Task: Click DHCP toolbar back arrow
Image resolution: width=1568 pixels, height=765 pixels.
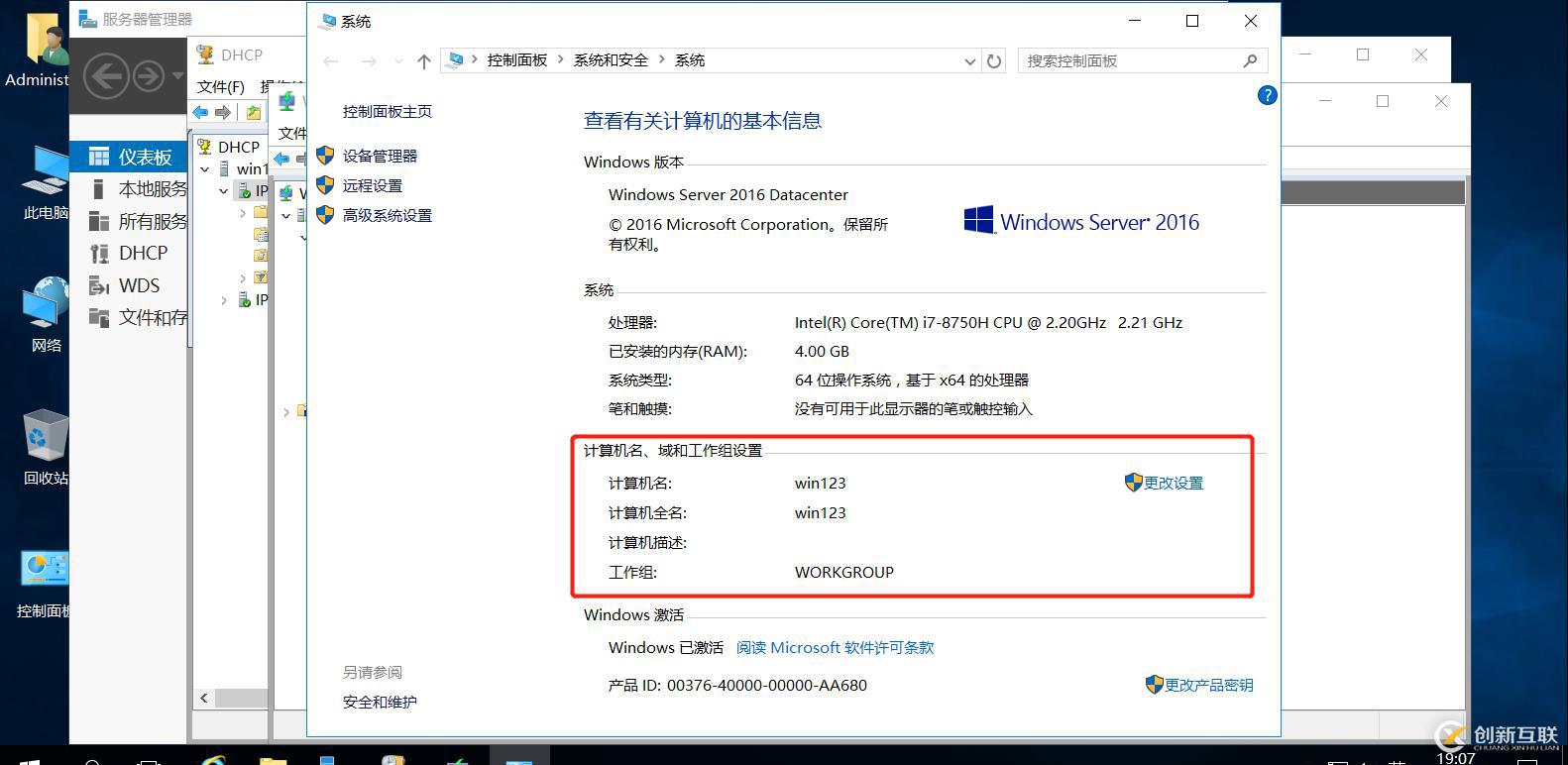Action: [x=201, y=113]
